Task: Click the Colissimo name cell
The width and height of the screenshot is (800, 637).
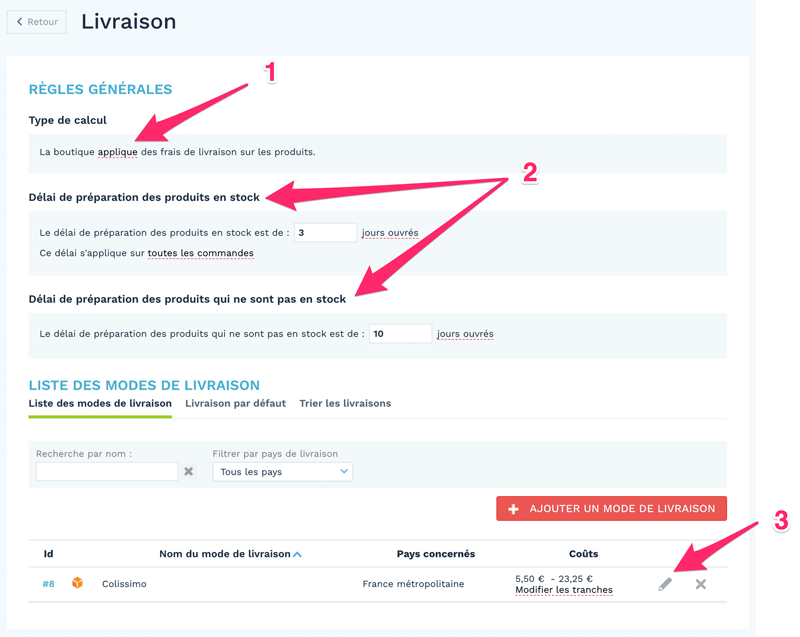Action: point(124,584)
